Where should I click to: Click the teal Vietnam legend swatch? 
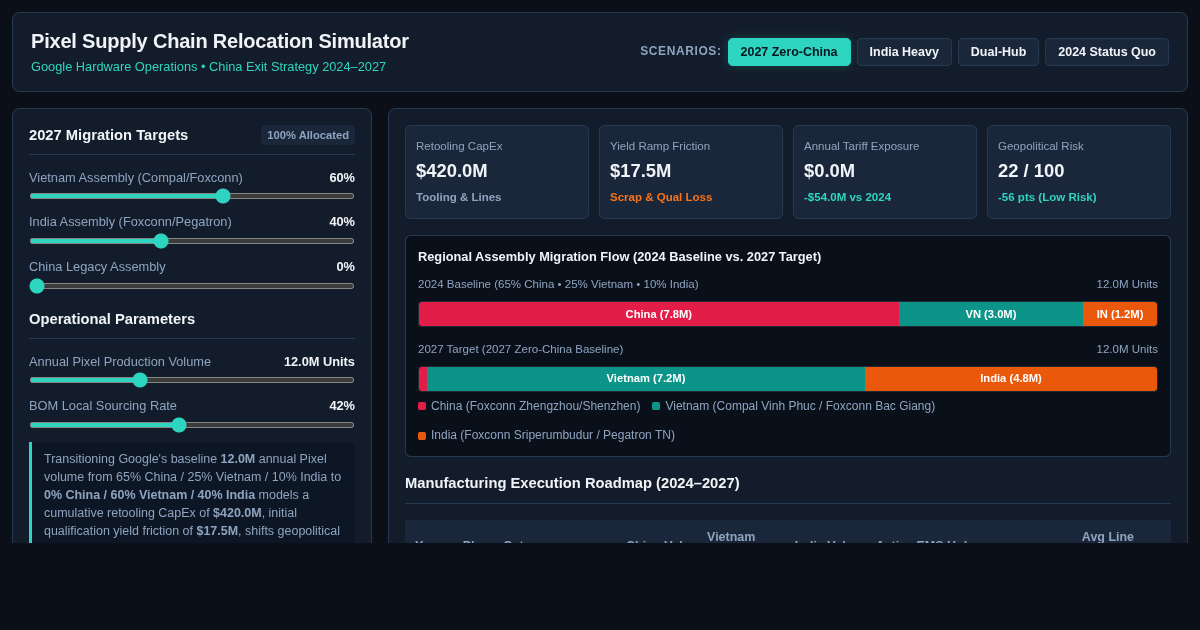656,406
